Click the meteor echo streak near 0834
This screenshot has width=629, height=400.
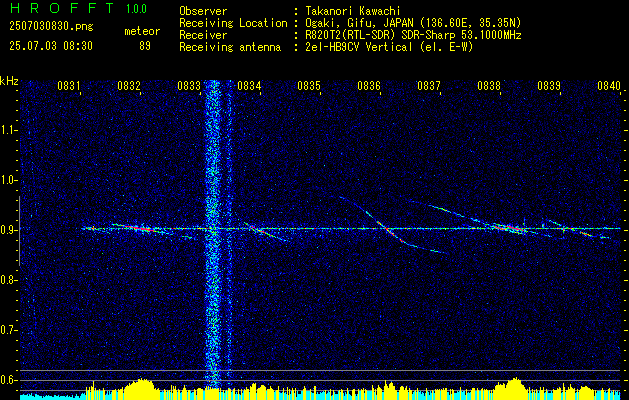pos(267,232)
